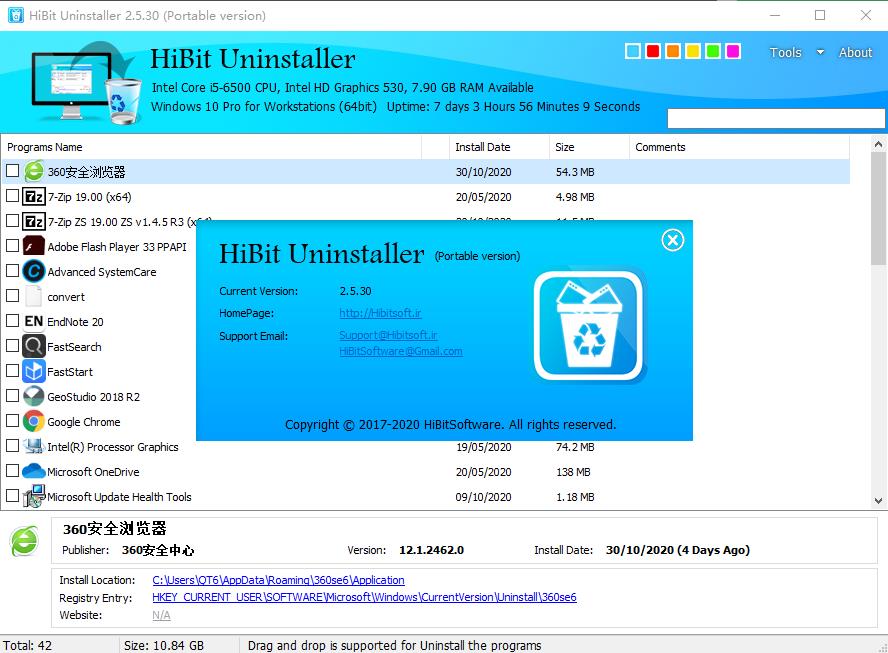Viewport: 888px width, 653px height.
Task: Check the 360安全浏览器 checkbox
Action: (x=12, y=170)
